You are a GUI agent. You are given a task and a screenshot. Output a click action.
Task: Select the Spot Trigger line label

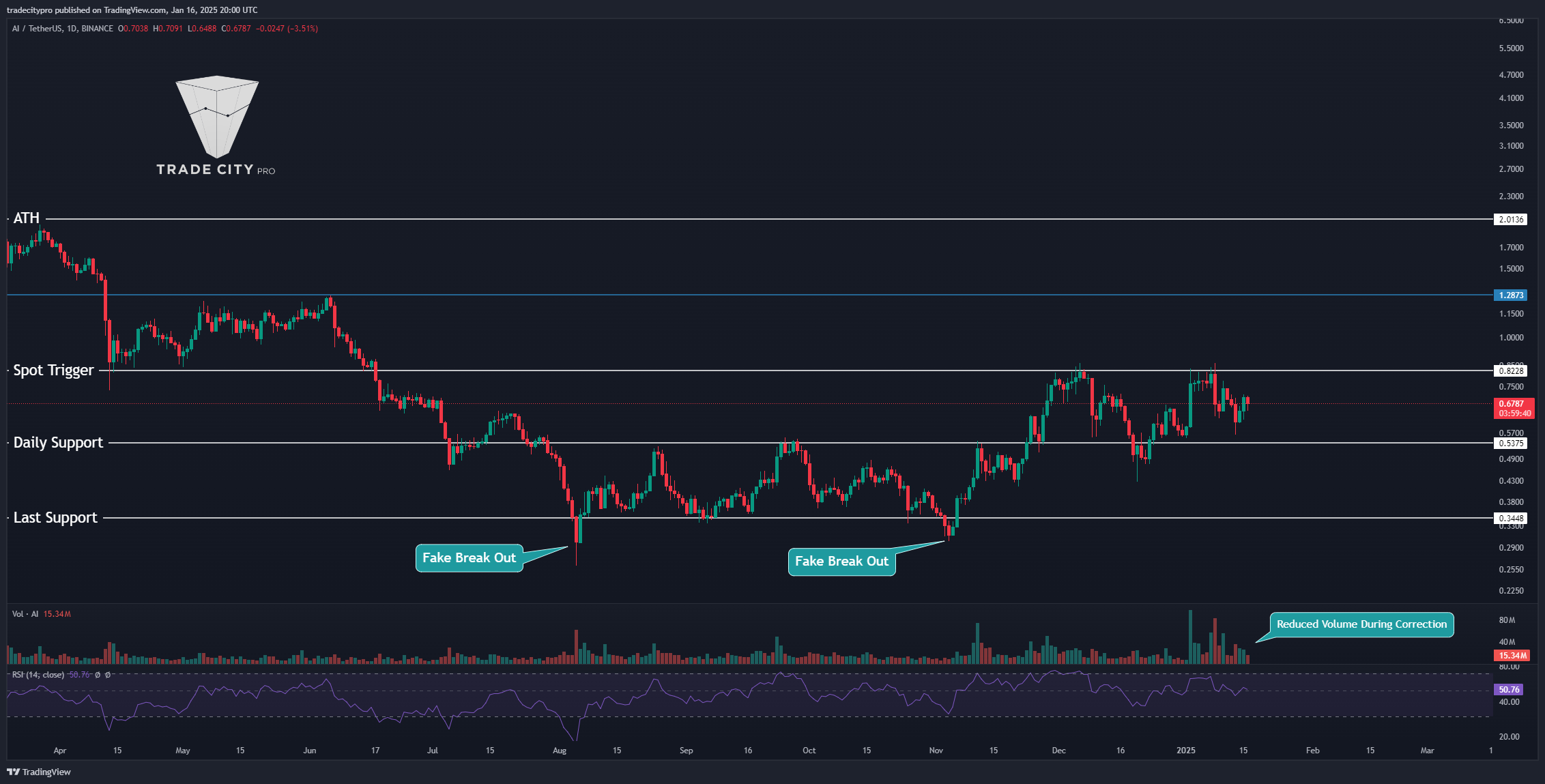(54, 371)
